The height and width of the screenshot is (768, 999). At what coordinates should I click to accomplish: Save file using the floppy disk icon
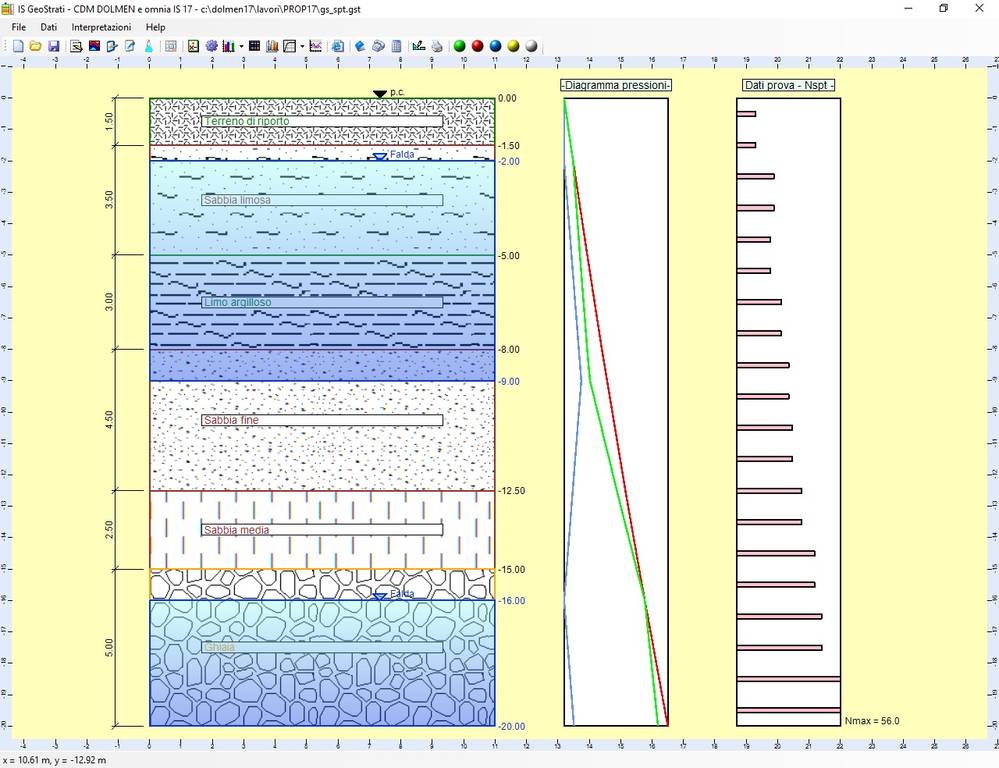pyautogui.click(x=53, y=46)
